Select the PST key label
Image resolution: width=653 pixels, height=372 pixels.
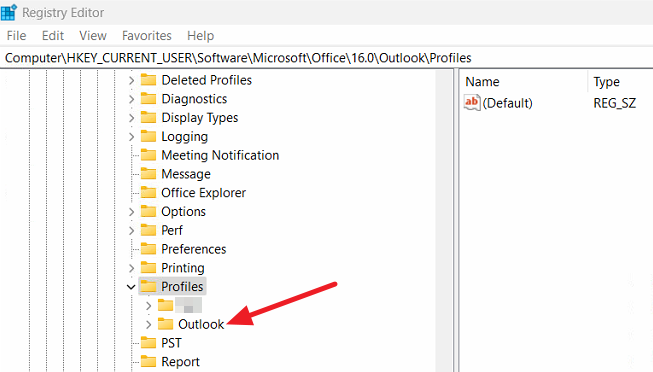coord(171,343)
